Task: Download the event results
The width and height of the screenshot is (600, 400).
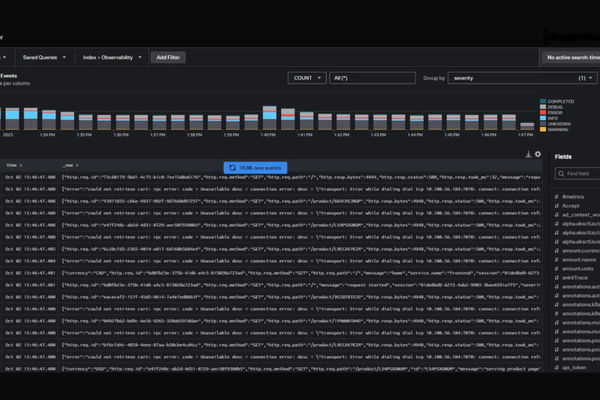Action: point(528,154)
